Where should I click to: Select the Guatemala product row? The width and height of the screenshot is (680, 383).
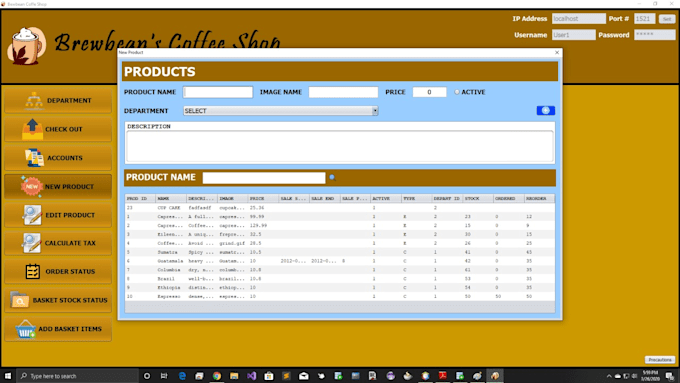point(340,261)
